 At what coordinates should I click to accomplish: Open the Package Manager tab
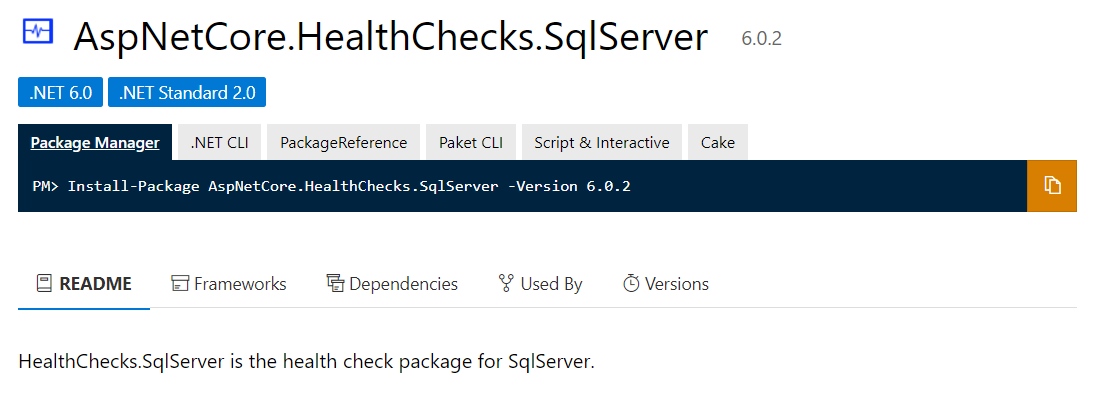pyautogui.click(x=95, y=142)
